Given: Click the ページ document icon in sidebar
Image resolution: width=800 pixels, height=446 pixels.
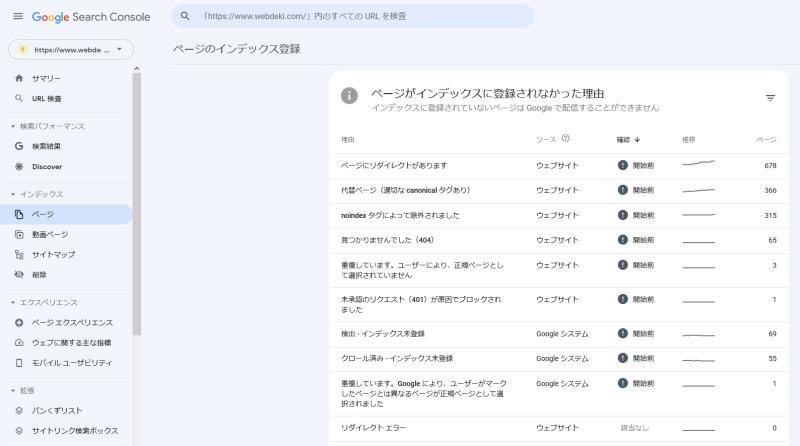Looking at the screenshot, I should [19, 214].
